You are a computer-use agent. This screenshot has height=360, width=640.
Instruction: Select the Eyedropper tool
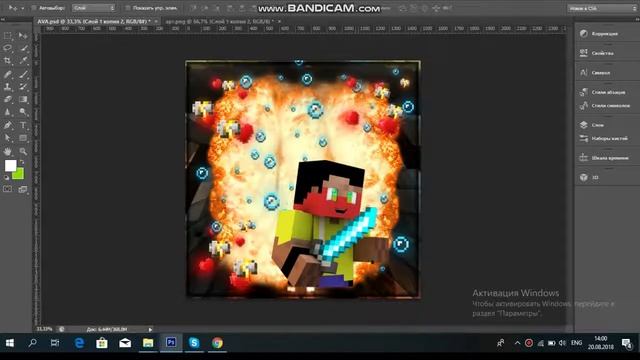tap(23, 60)
